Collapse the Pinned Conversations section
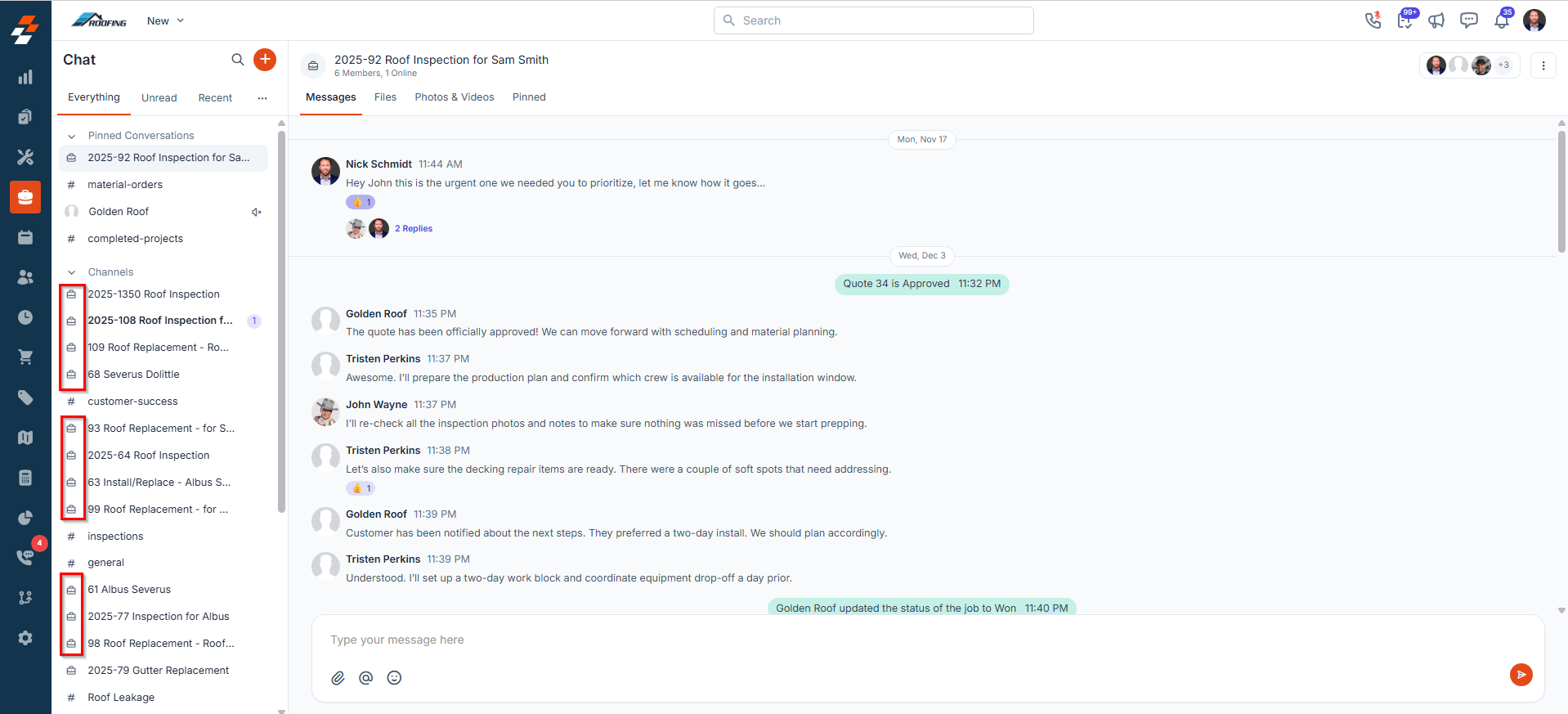The height and width of the screenshot is (714, 1568). tap(72, 136)
